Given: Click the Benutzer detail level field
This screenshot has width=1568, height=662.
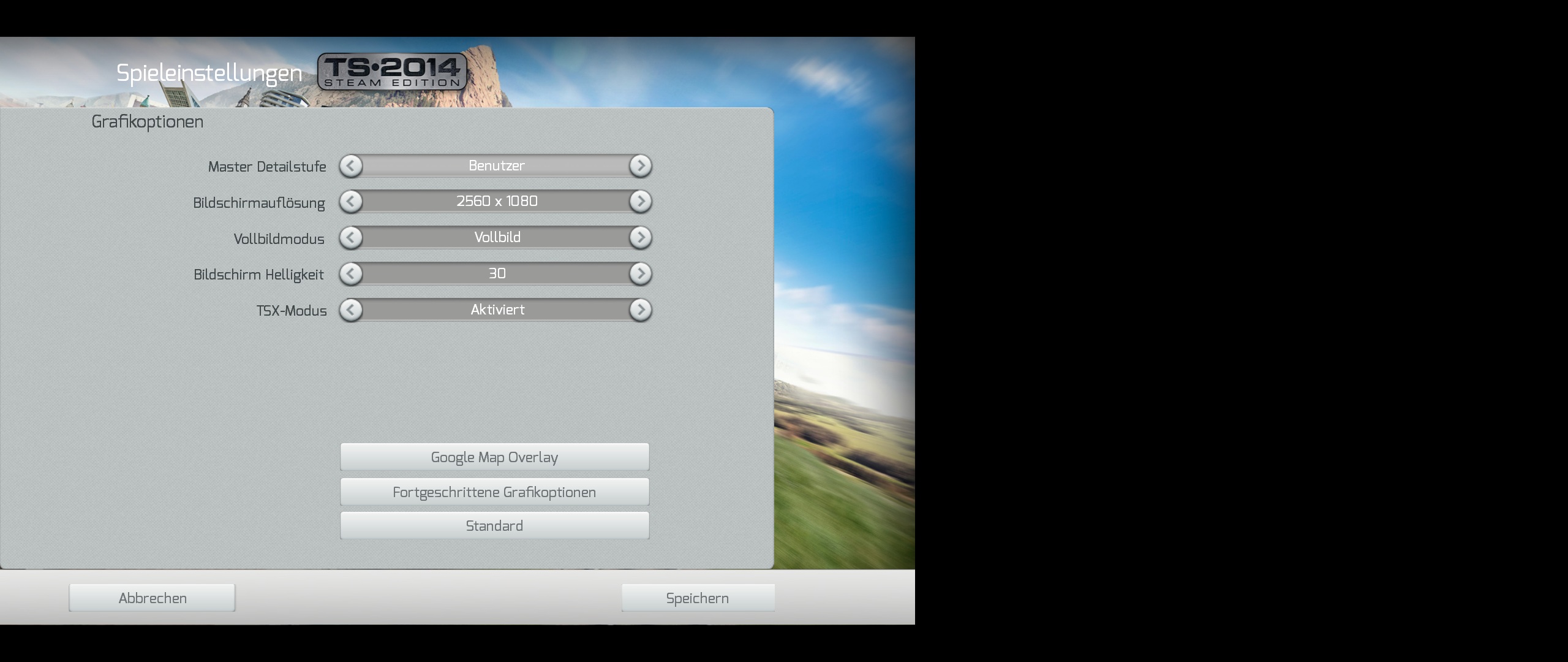Looking at the screenshot, I should pos(496,166).
